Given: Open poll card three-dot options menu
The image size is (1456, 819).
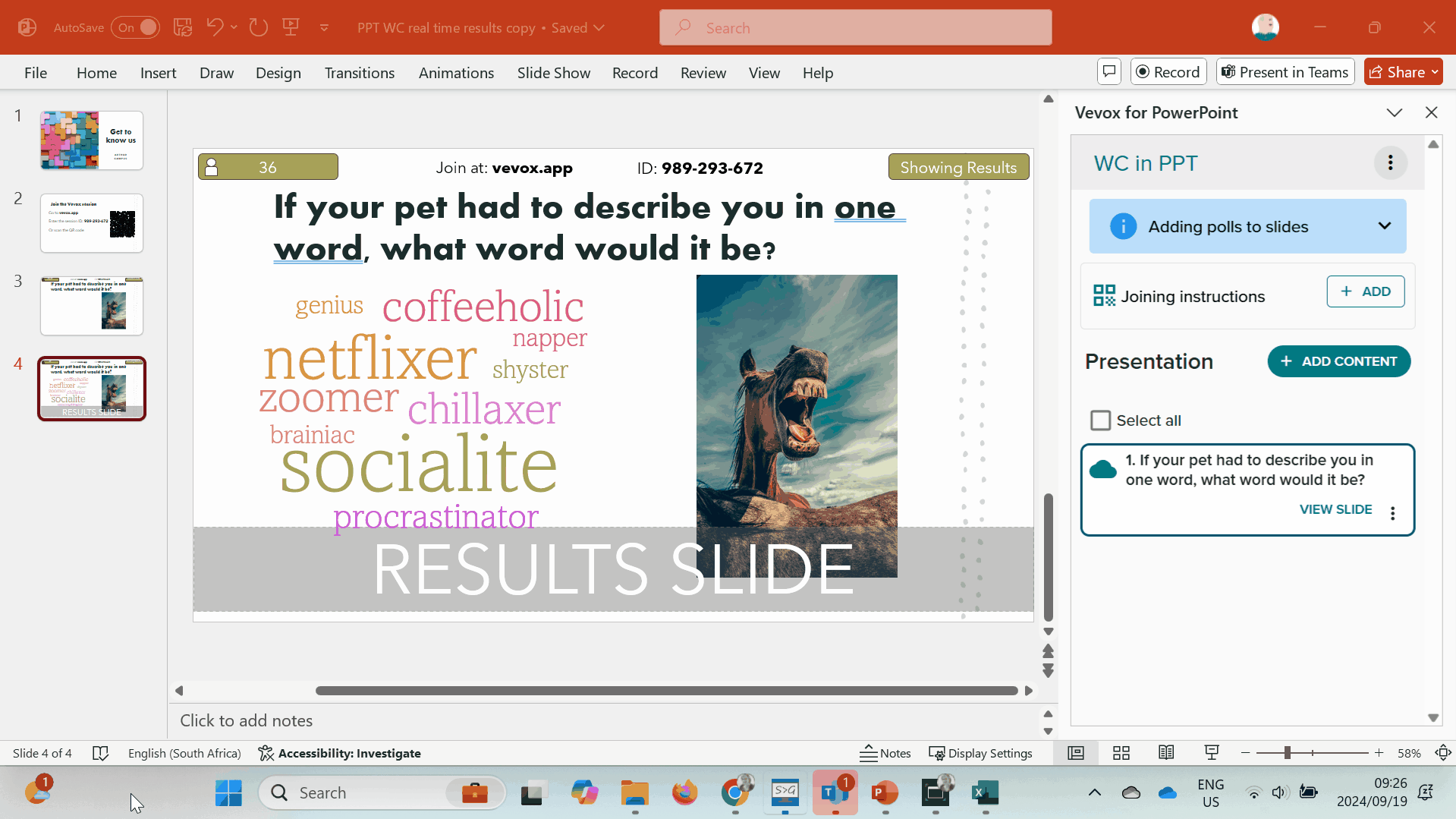Looking at the screenshot, I should [1392, 513].
